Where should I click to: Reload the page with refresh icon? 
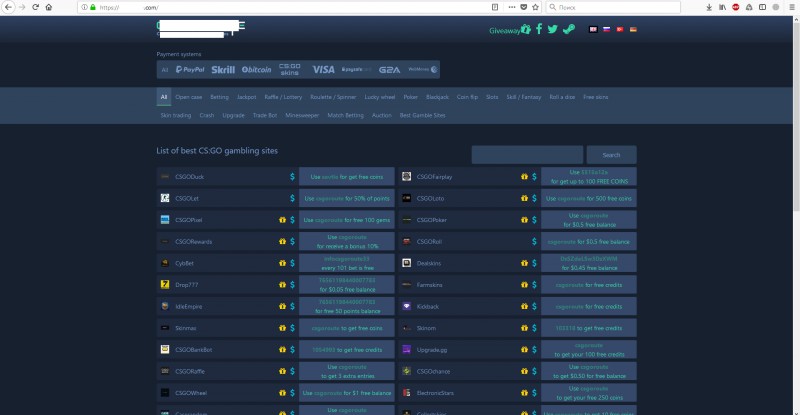click(x=35, y=7)
